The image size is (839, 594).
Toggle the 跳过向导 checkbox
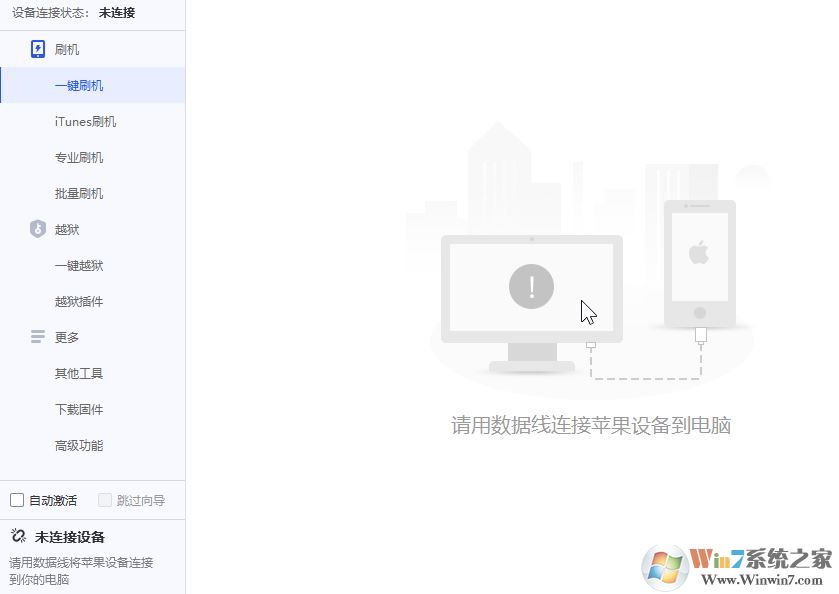(x=104, y=499)
